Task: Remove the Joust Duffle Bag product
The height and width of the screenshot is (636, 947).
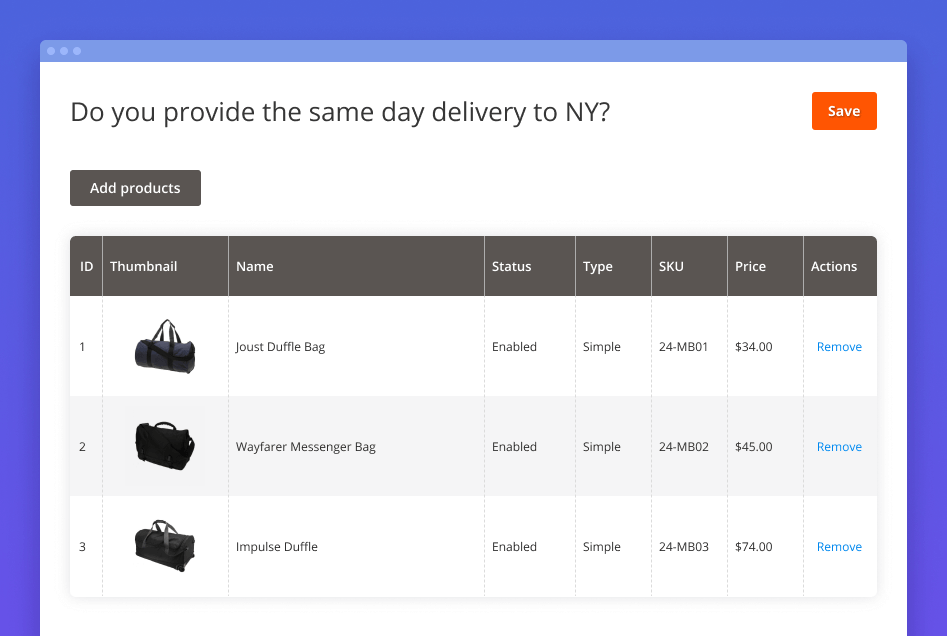Action: (838, 347)
